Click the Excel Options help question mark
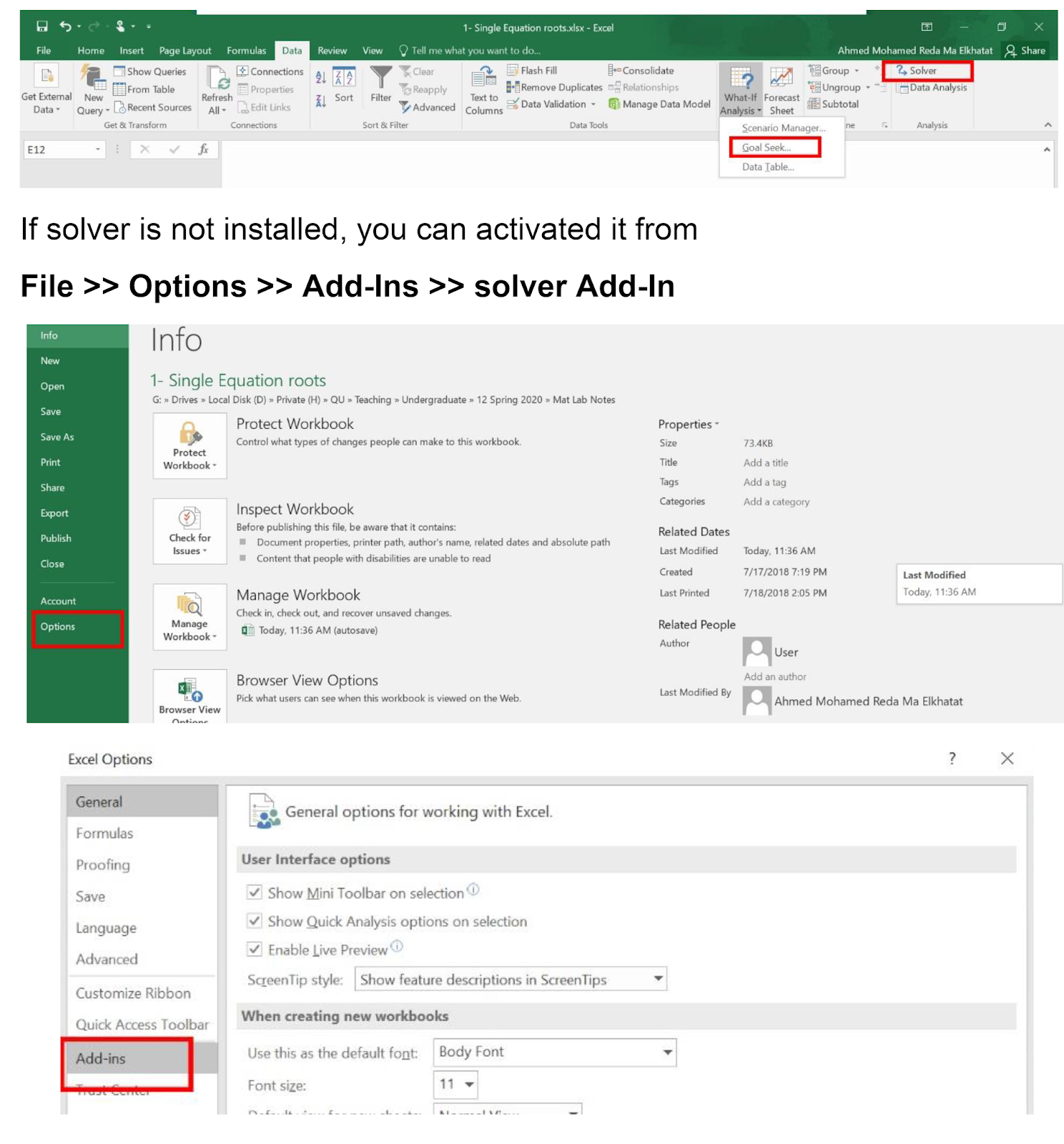The width and height of the screenshot is (1064, 1144). click(x=952, y=759)
